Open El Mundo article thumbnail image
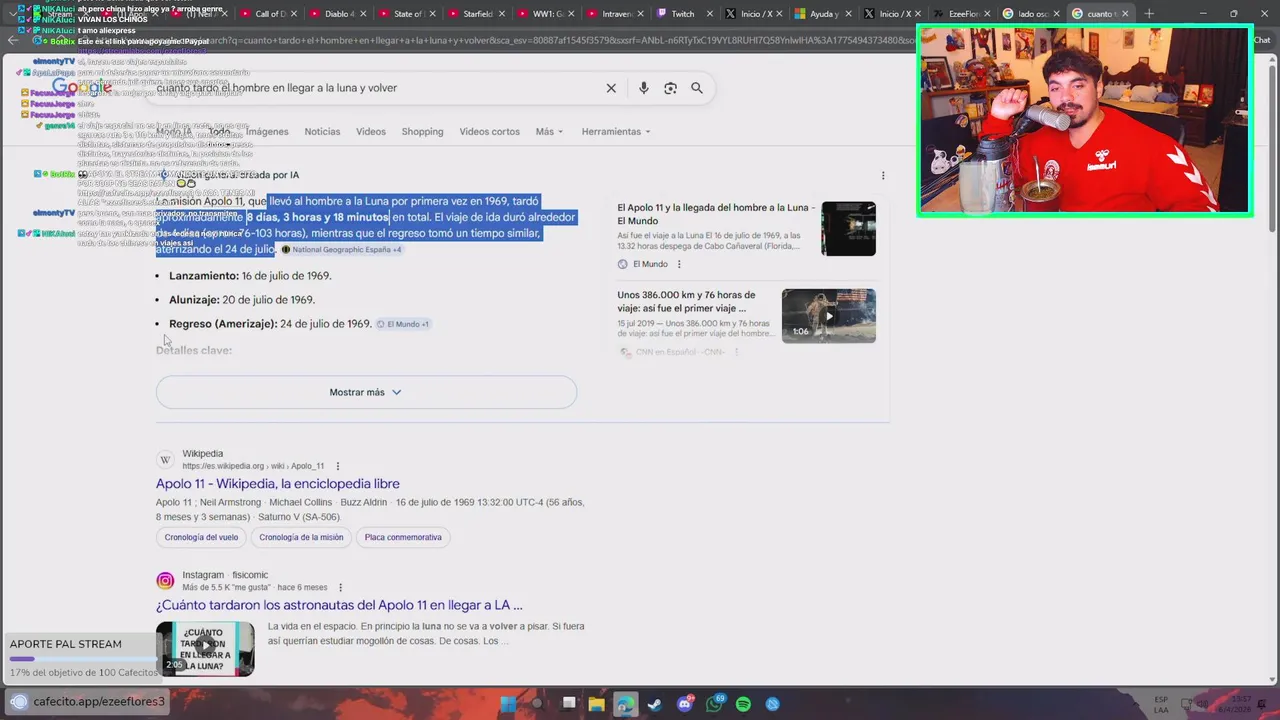The height and width of the screenshot is (720, 1280). tap(848, 229)
